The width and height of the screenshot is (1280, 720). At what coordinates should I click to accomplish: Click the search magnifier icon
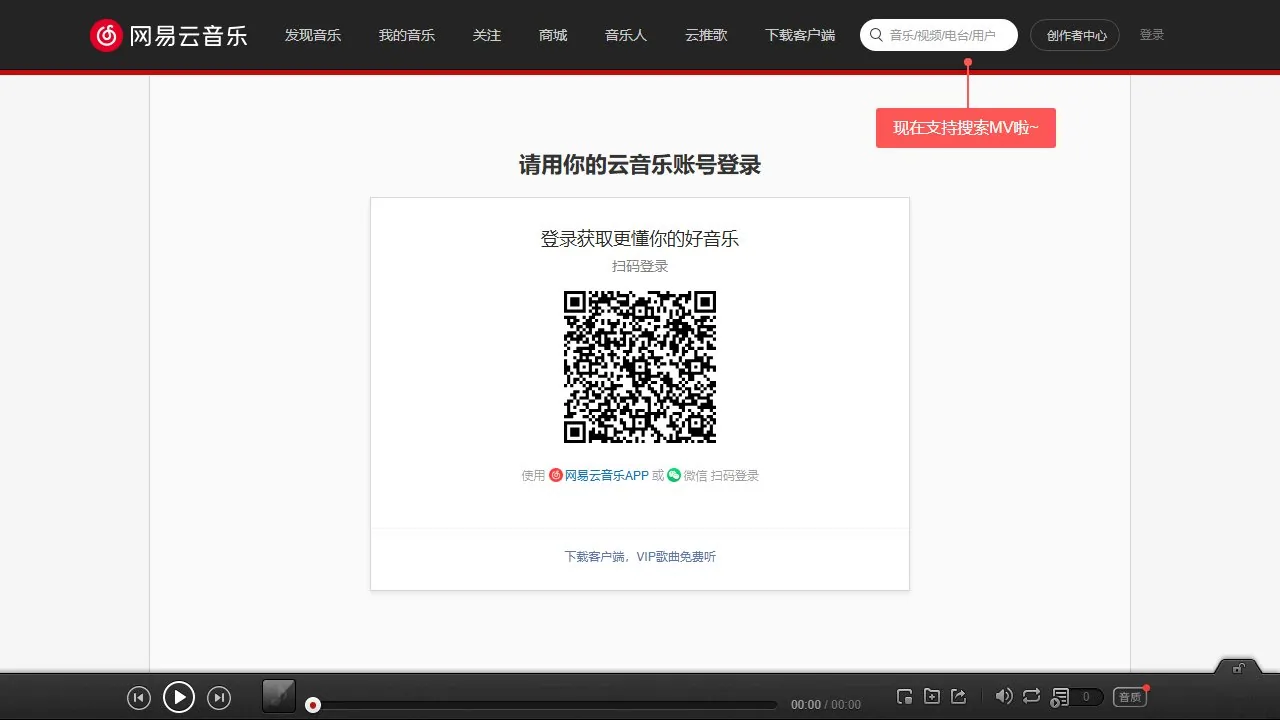tap(876, 35)
